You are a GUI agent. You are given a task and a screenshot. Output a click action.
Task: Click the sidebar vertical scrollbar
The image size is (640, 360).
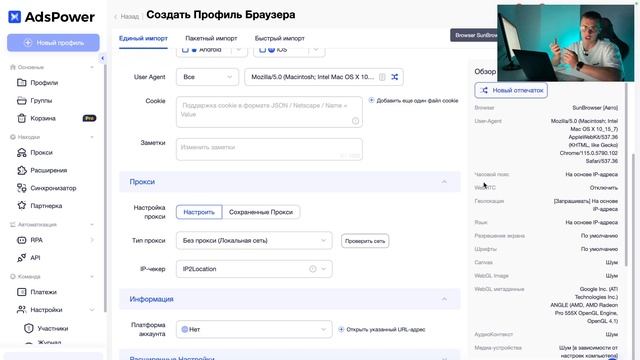(104, 188)
